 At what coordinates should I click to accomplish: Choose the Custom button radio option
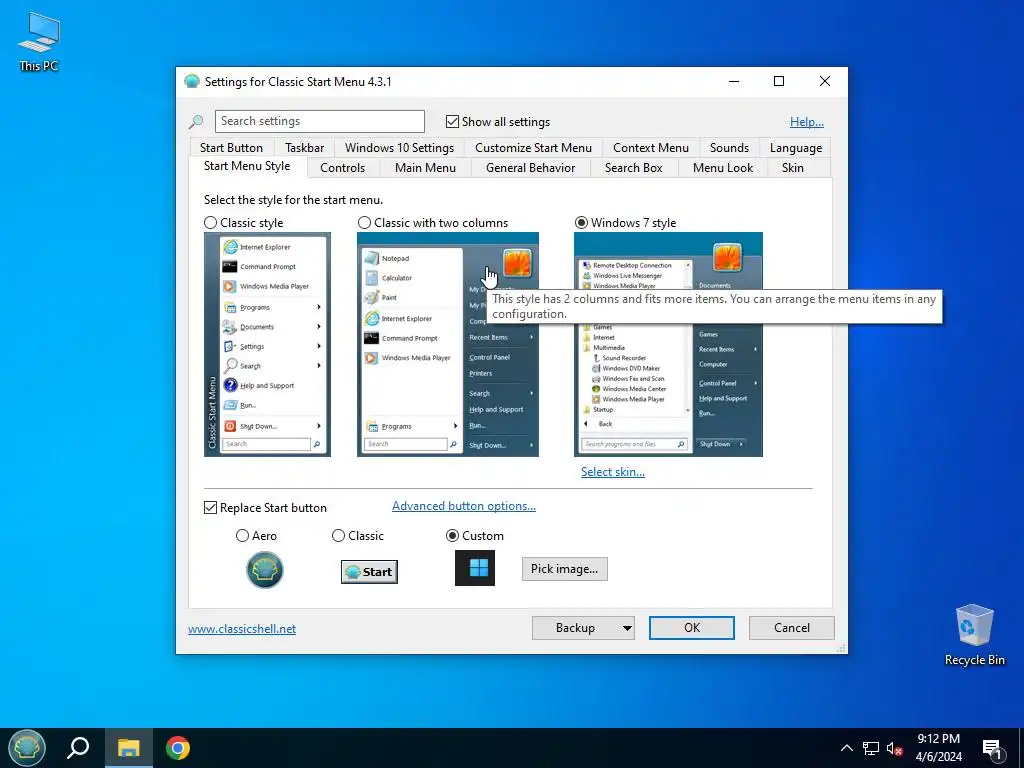point(452,536)
